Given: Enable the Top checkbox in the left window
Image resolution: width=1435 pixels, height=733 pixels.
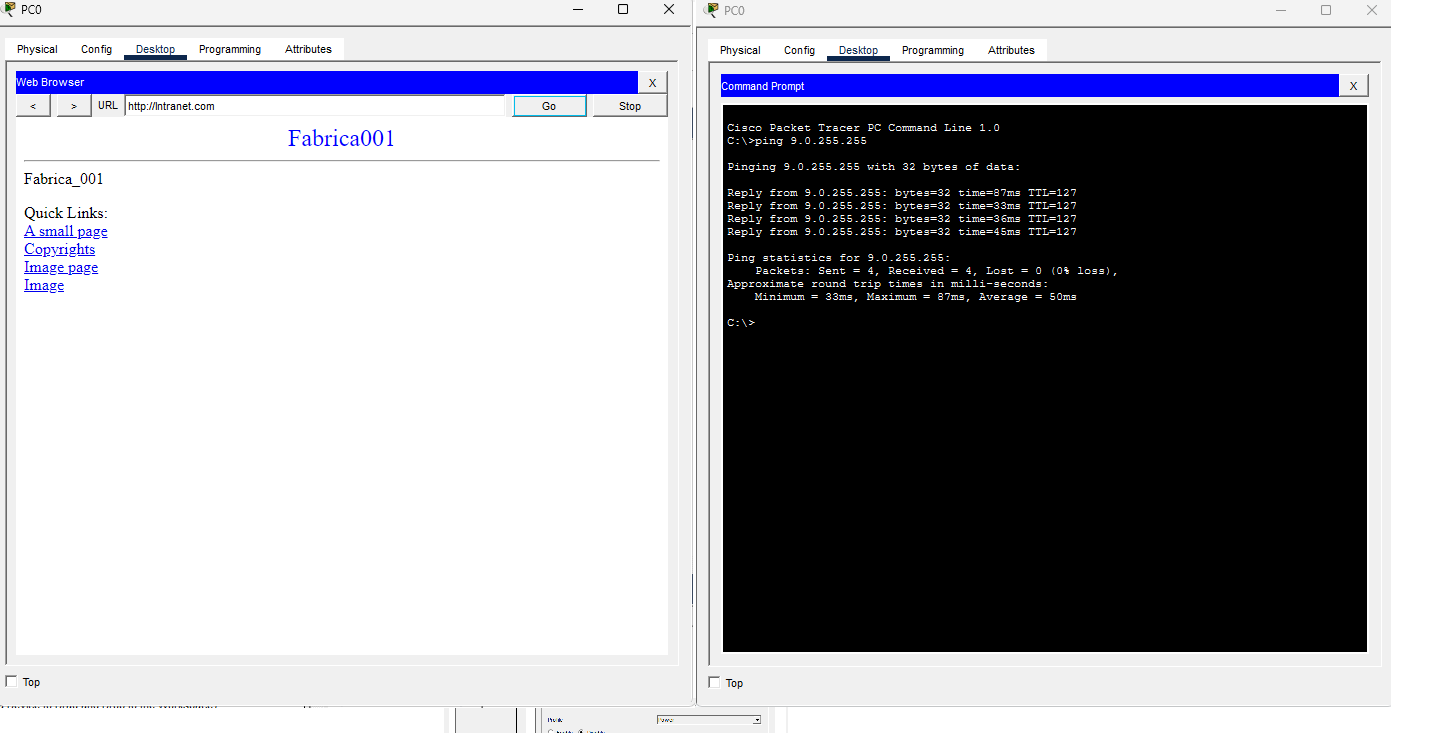Looking at the screenshot, I should [9, 681].
